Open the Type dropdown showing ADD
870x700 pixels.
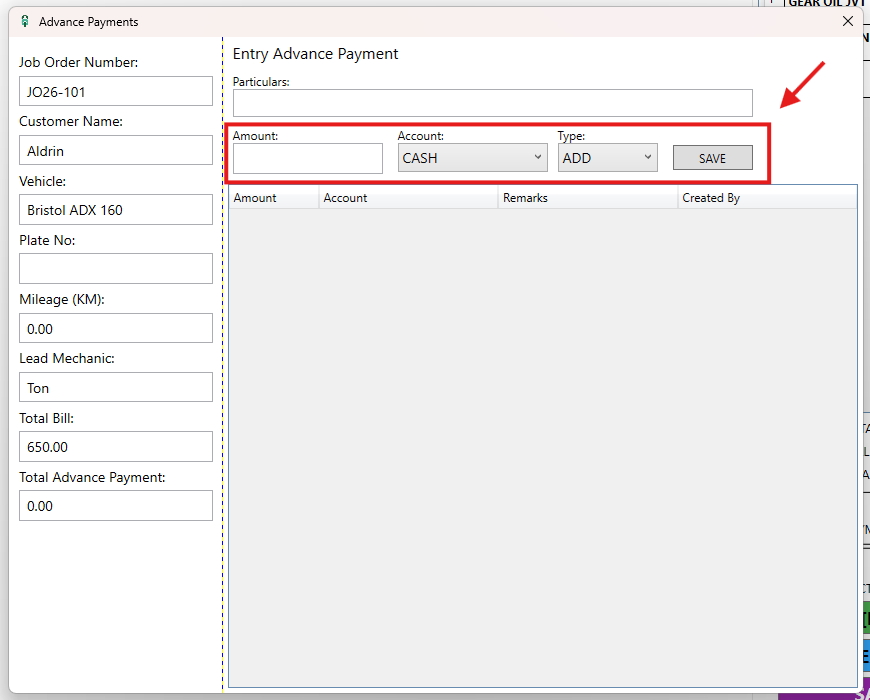(x=607, y=158)
